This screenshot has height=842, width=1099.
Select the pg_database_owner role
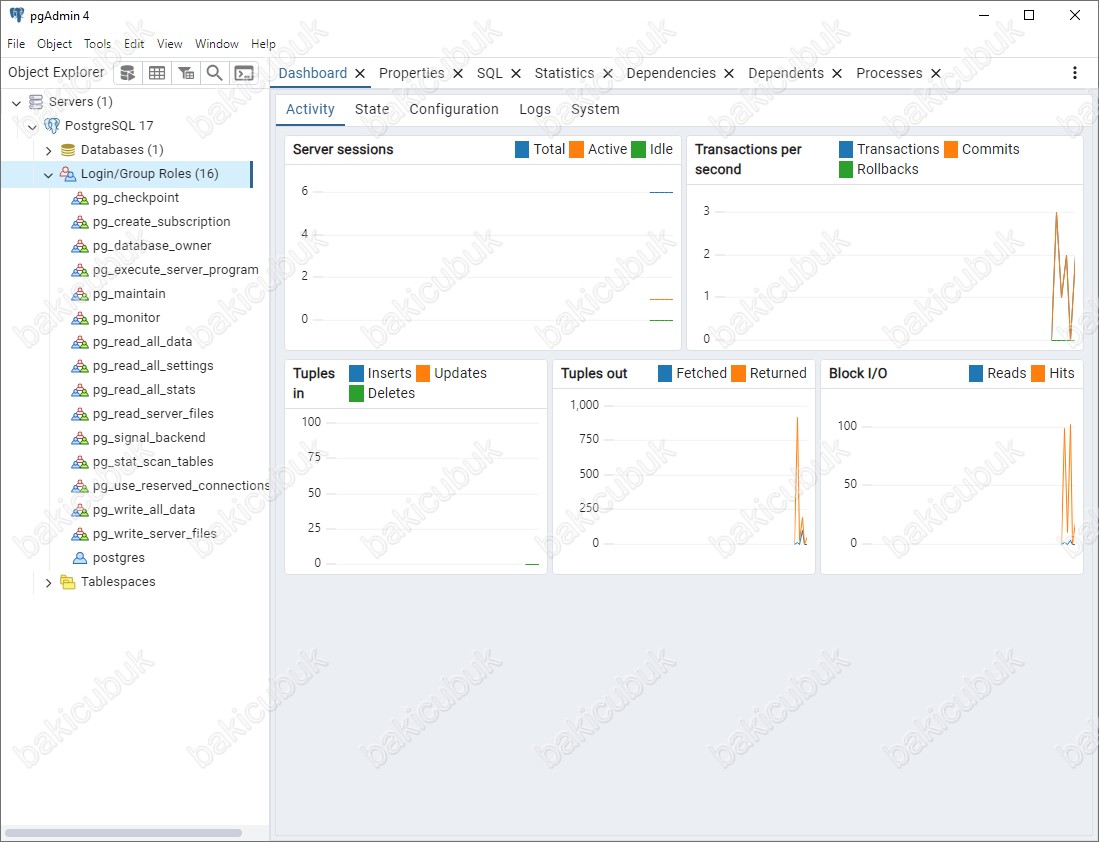pyautogui.click(x=152, y=246)
